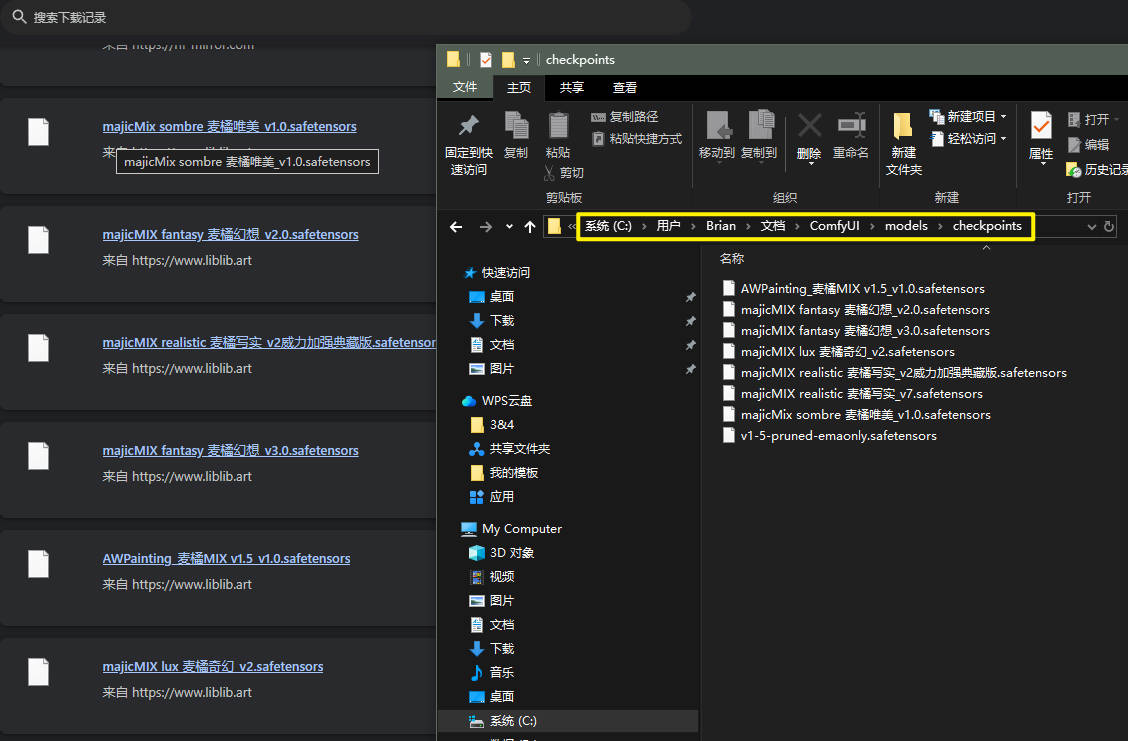
Task: Refresh the checkpoints folder view
Action: pos(1108,227)
